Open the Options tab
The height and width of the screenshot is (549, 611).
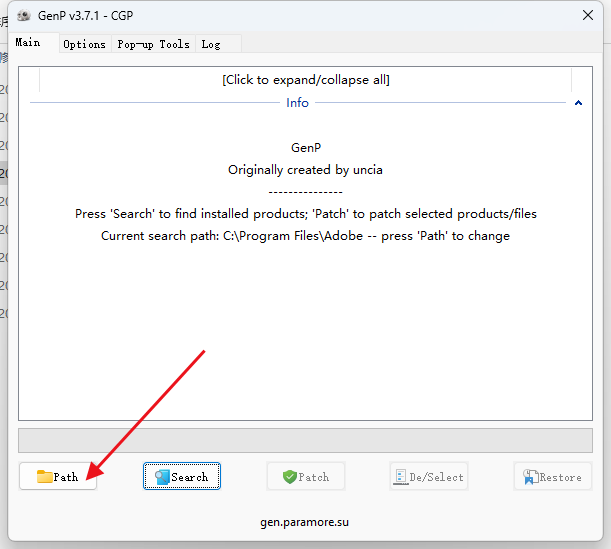(85, 44)
